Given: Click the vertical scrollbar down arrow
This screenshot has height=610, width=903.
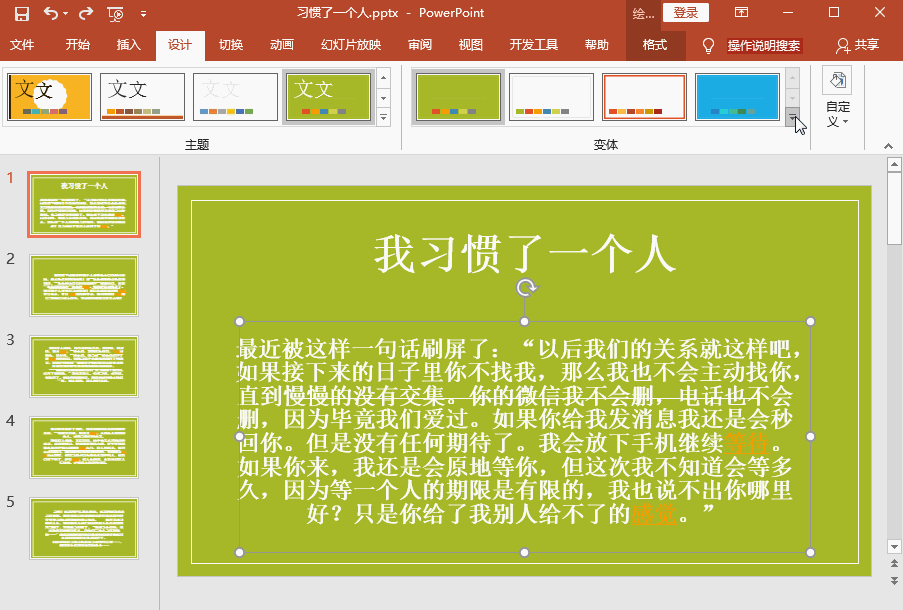Looking at the screenshot, I should [894, 547].
